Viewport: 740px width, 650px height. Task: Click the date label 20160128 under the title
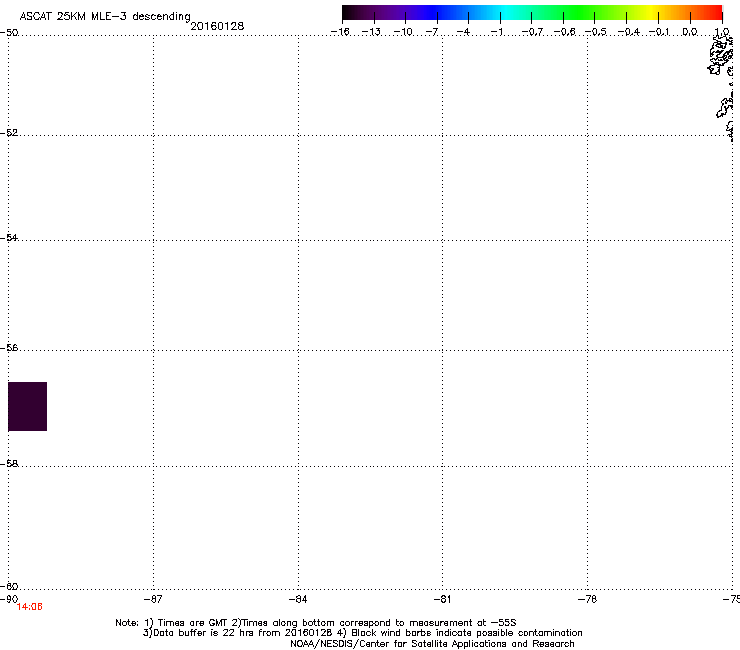217,26
